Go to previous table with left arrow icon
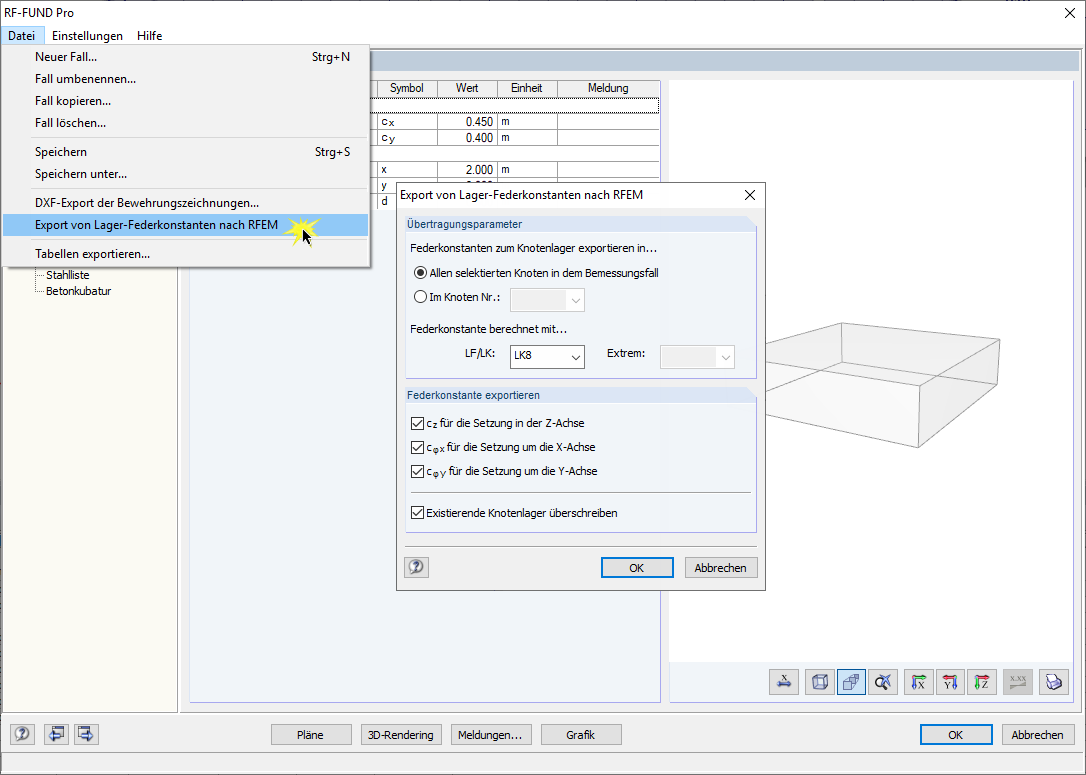The height and width of the screenshot is (775, 1086). [56, 733]
